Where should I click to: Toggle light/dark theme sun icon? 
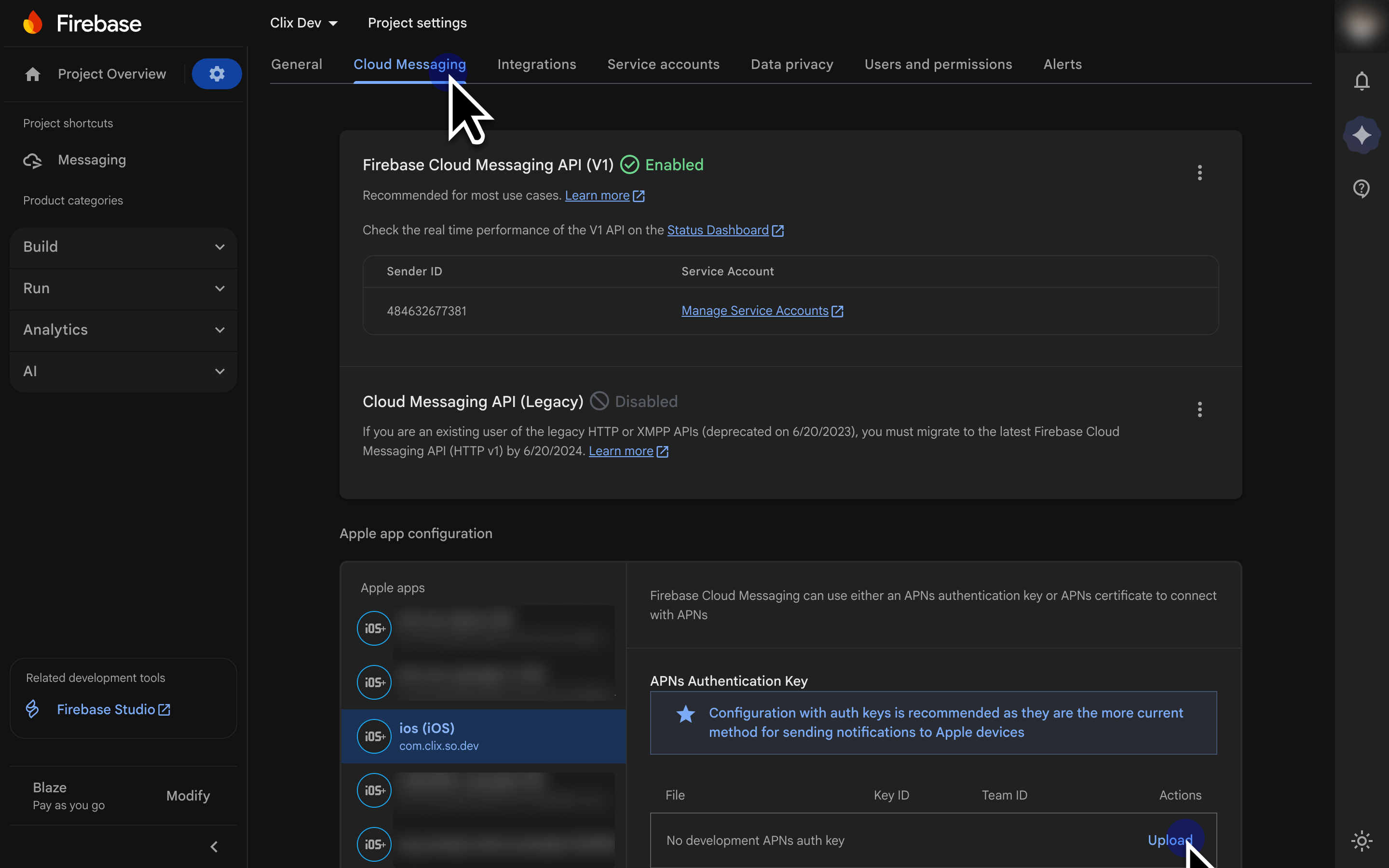pos(1362,841)
